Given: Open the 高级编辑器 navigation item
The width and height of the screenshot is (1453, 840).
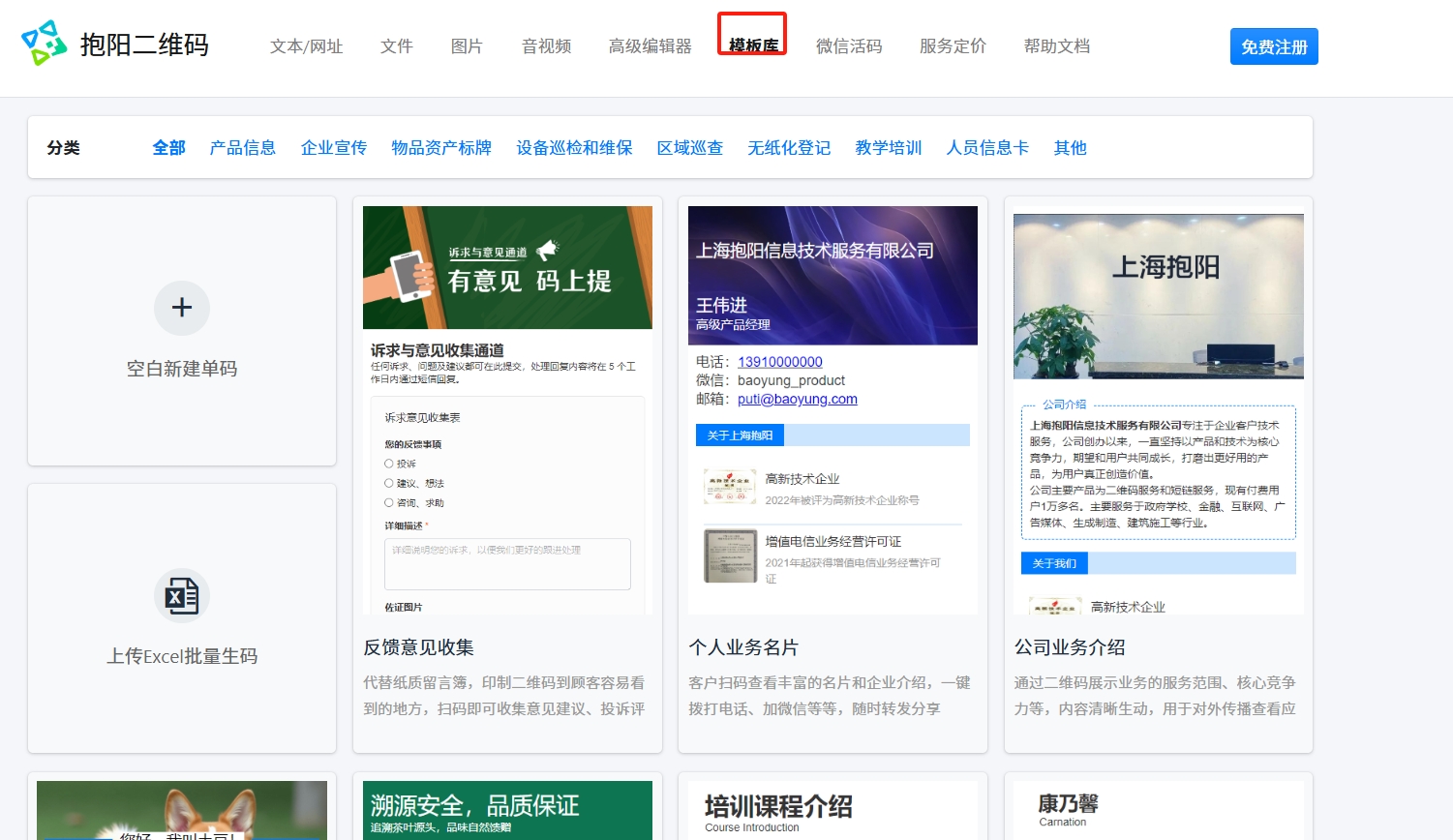Looking at the screenshot, I should [x=650, y=46].
